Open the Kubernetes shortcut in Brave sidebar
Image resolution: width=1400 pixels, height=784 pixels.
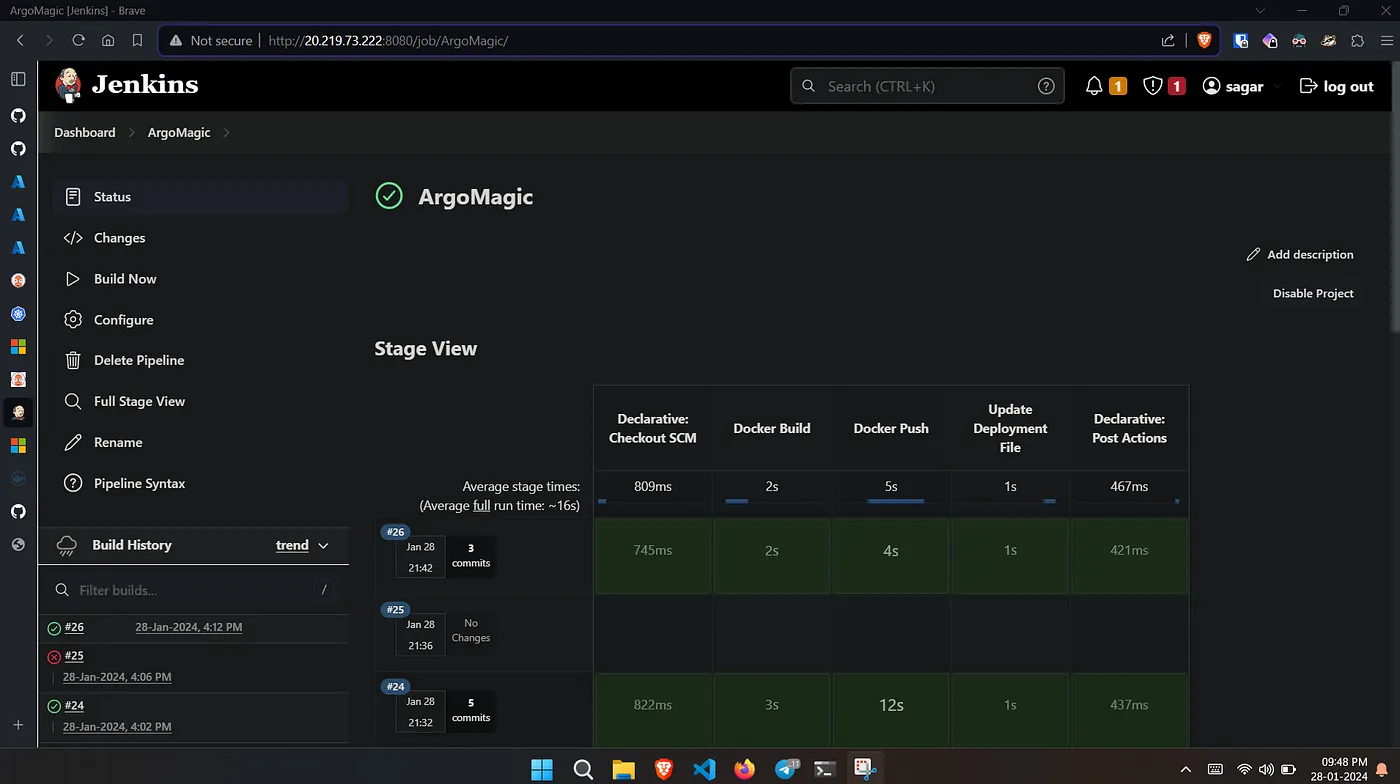click(x=18, y=313)
